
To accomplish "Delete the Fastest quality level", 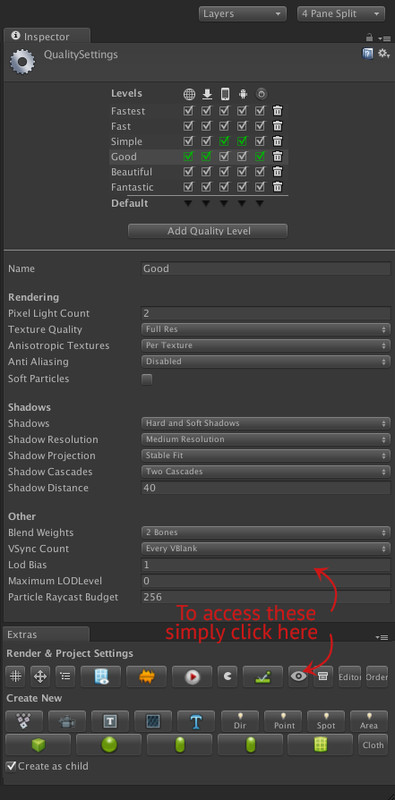I will pos(277,111).
